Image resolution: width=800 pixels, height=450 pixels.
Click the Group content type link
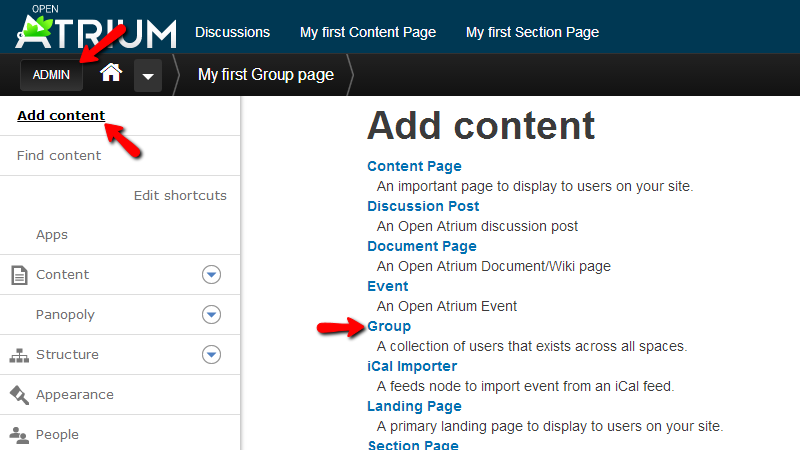click(389, 327)
